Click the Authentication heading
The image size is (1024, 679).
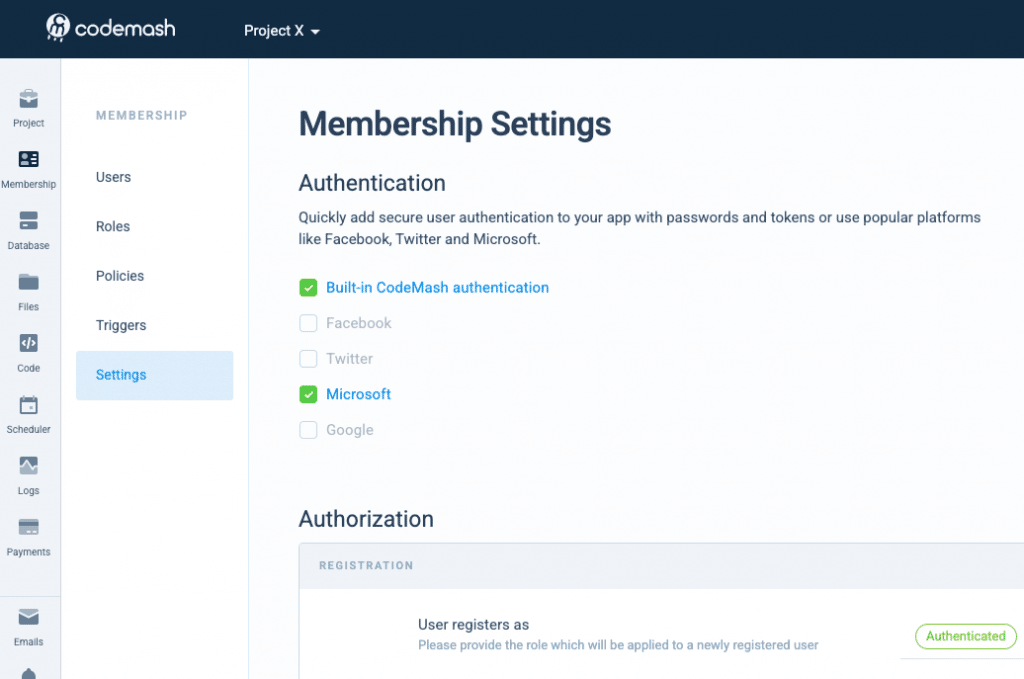(372, 183)
